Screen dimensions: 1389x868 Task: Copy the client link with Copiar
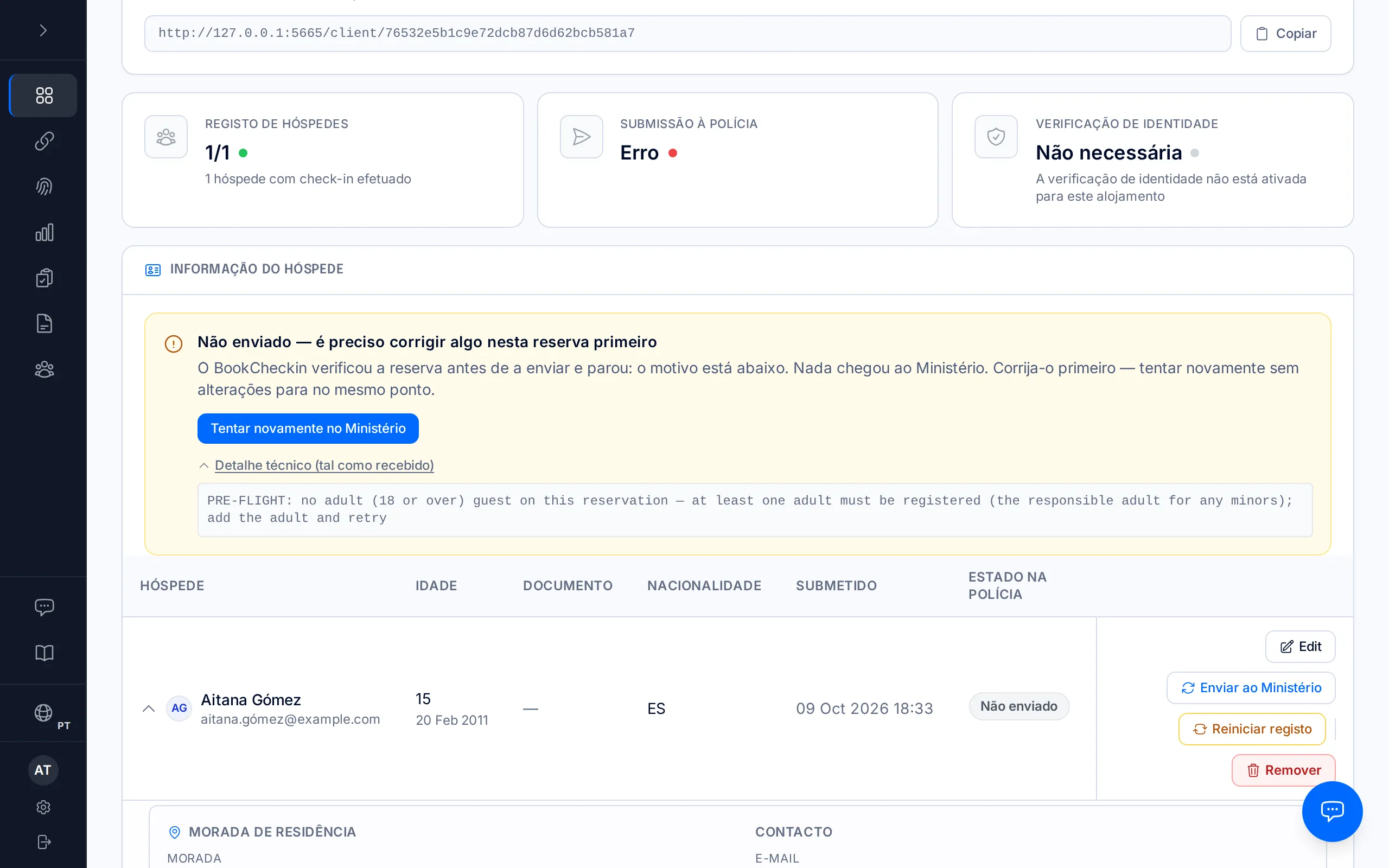(1285, 34)
